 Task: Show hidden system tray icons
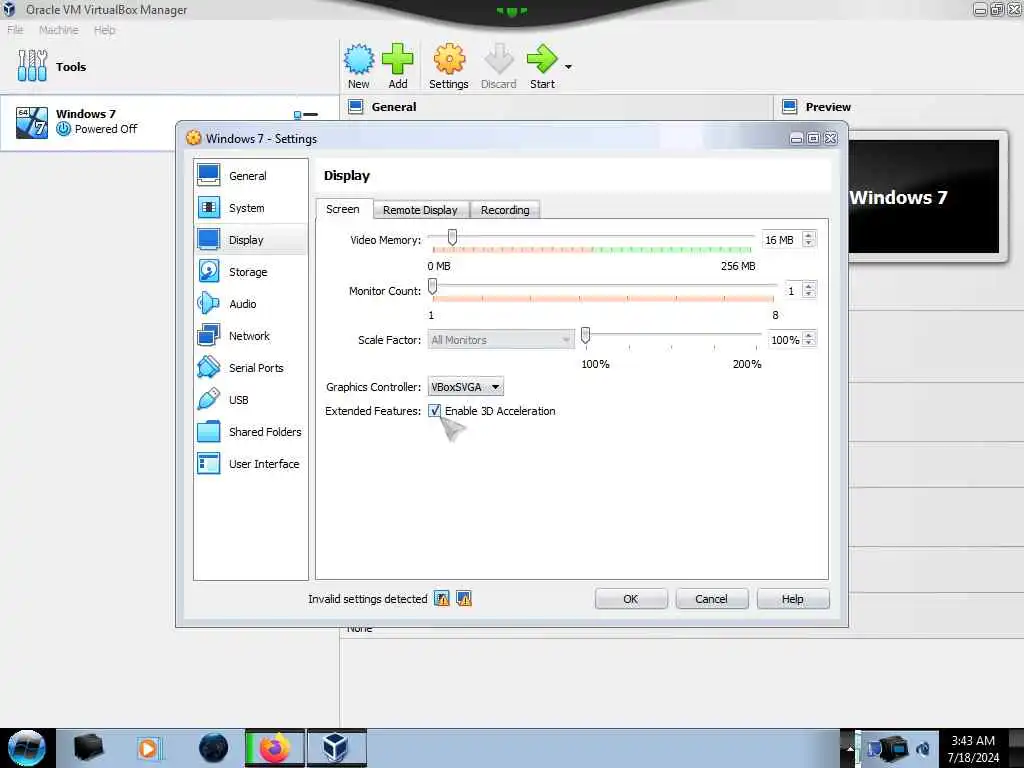click(x=850, y=748)
